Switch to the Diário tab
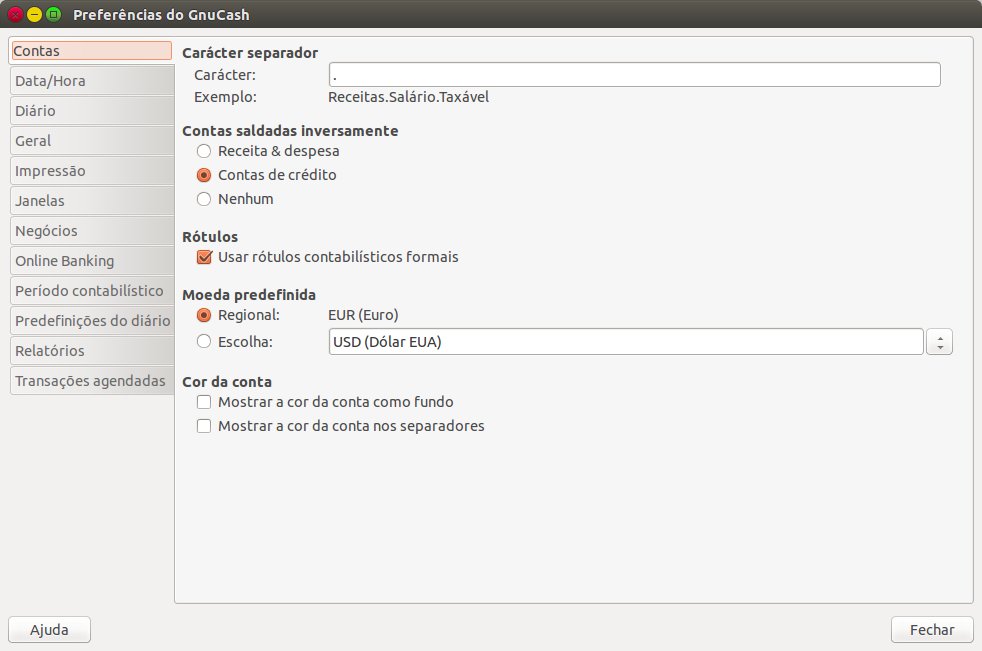 point(90,111)
